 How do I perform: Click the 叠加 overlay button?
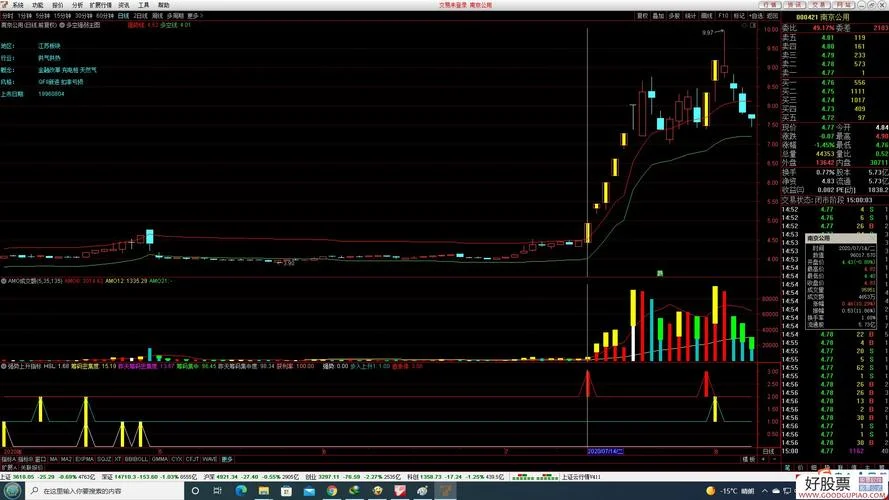pyautogui.click(x=658, y=16)
